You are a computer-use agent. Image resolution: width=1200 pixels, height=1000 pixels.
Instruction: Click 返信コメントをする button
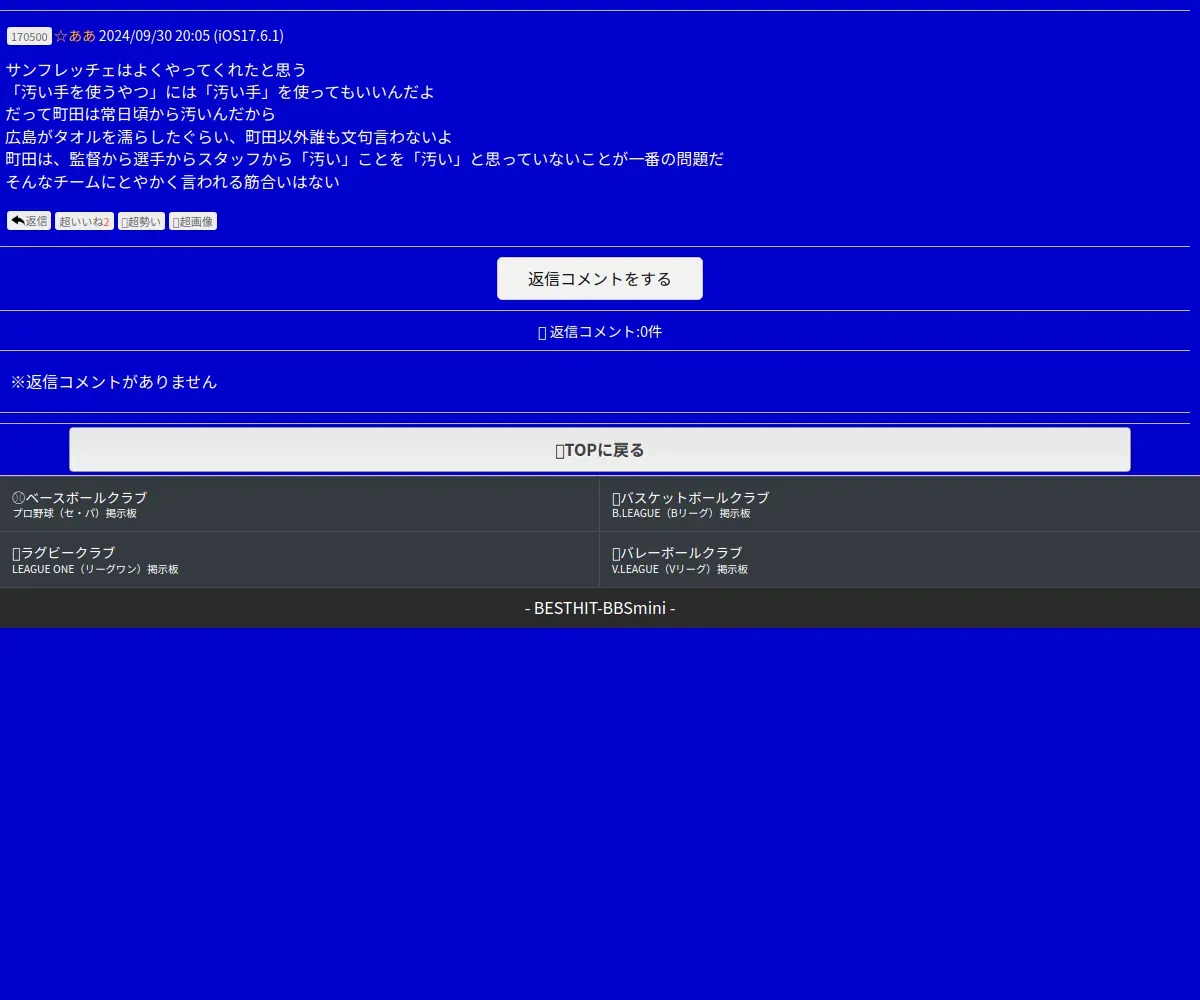point(600,279)
